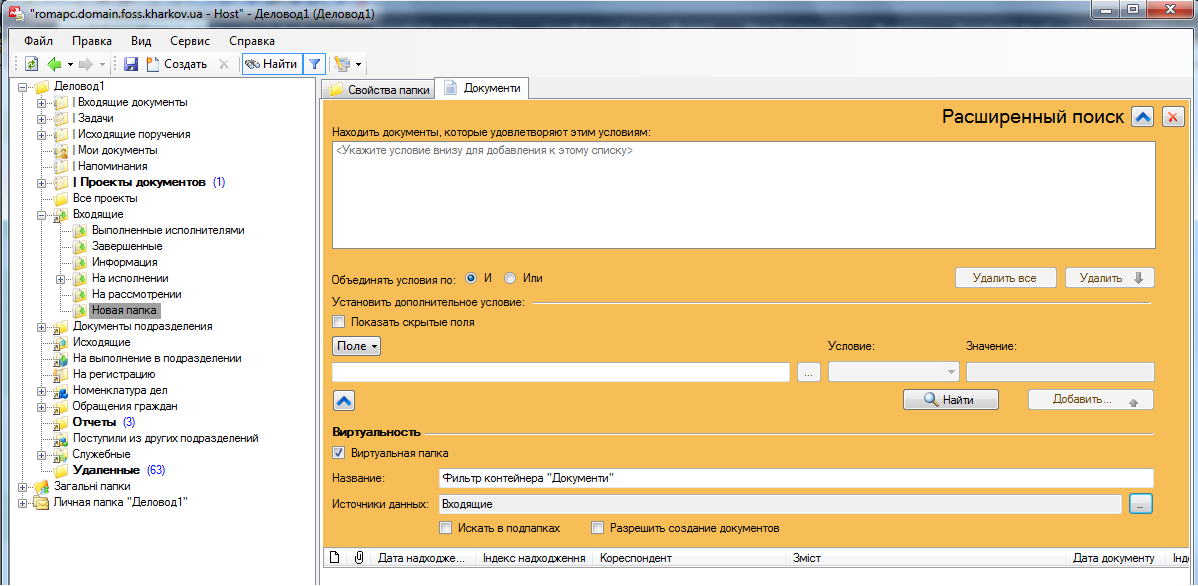The width and height of the screenshot is (1198, 586).
Task: Switch to the Свойства папки tab
Action: pos(380,88)
